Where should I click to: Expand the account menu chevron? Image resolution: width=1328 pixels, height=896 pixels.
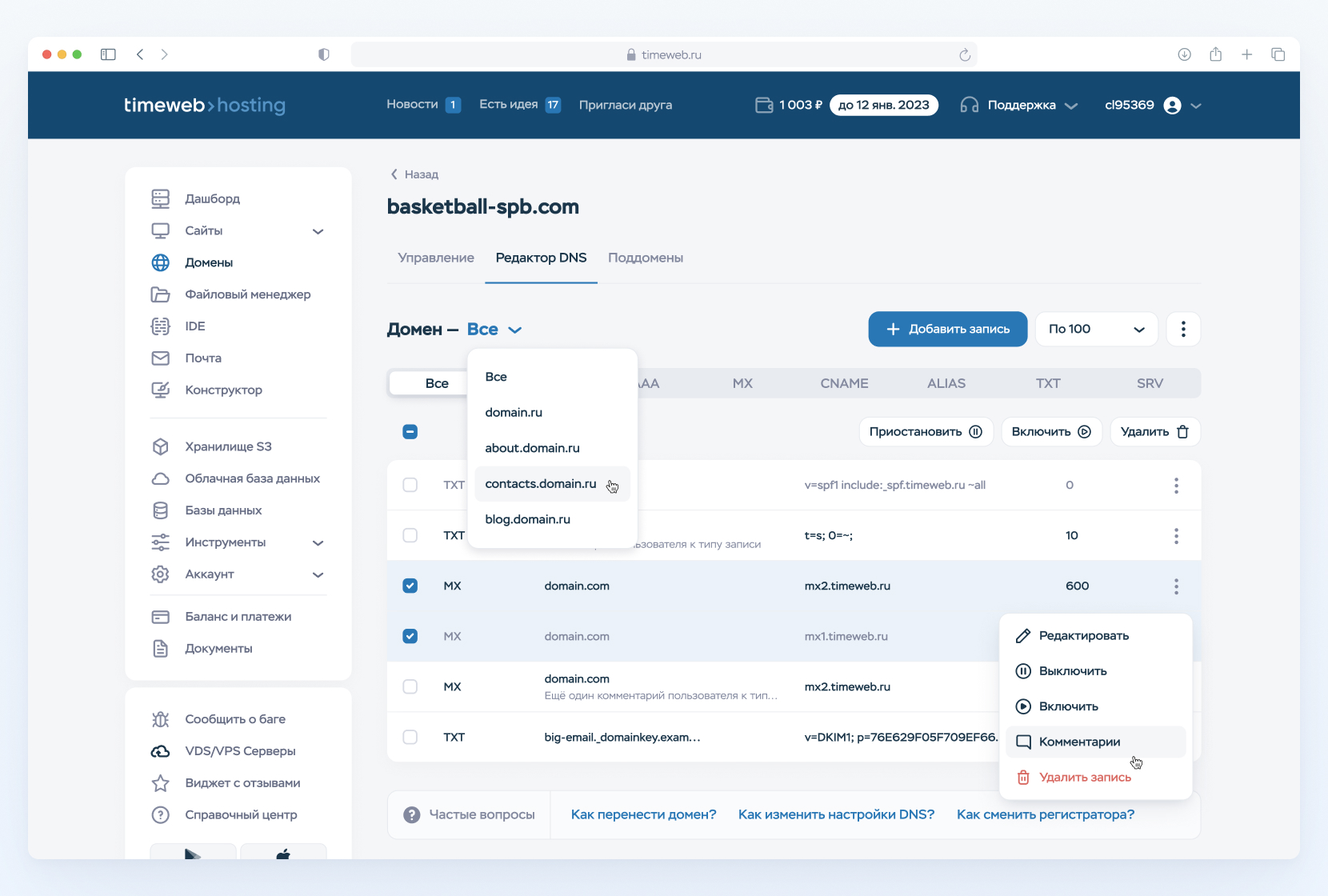click(x=1196, y=106)
